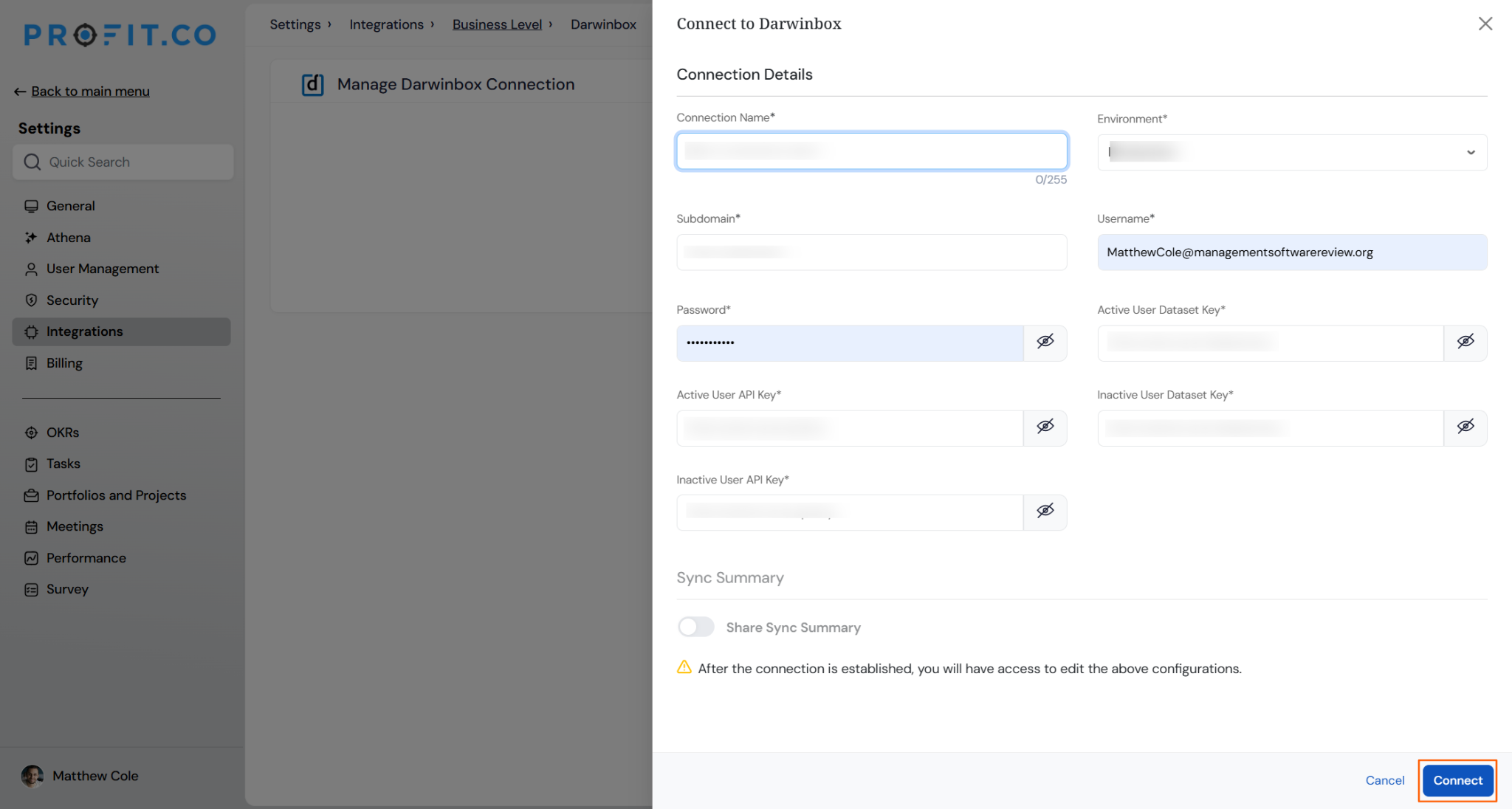Cancel the Darwinbox connection dialog
Image resolution: width=1512 pixels, height=809 pixels.
1384,780
